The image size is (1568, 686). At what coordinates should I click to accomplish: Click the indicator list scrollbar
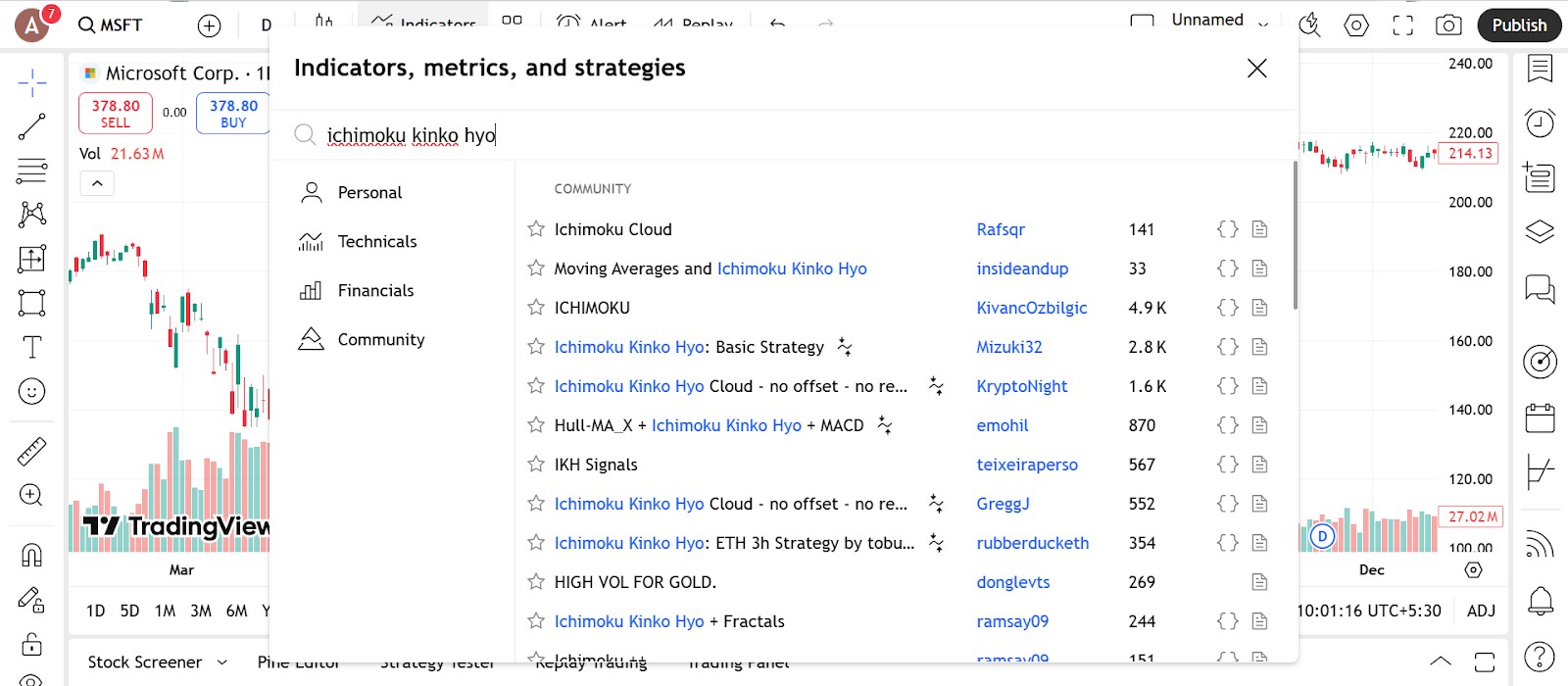[1295, 235]
